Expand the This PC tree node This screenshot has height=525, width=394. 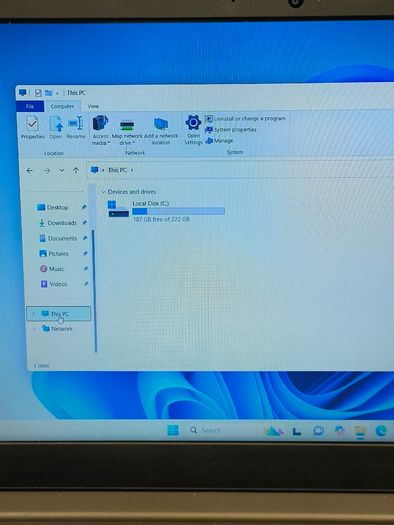[x=33, y=314]
